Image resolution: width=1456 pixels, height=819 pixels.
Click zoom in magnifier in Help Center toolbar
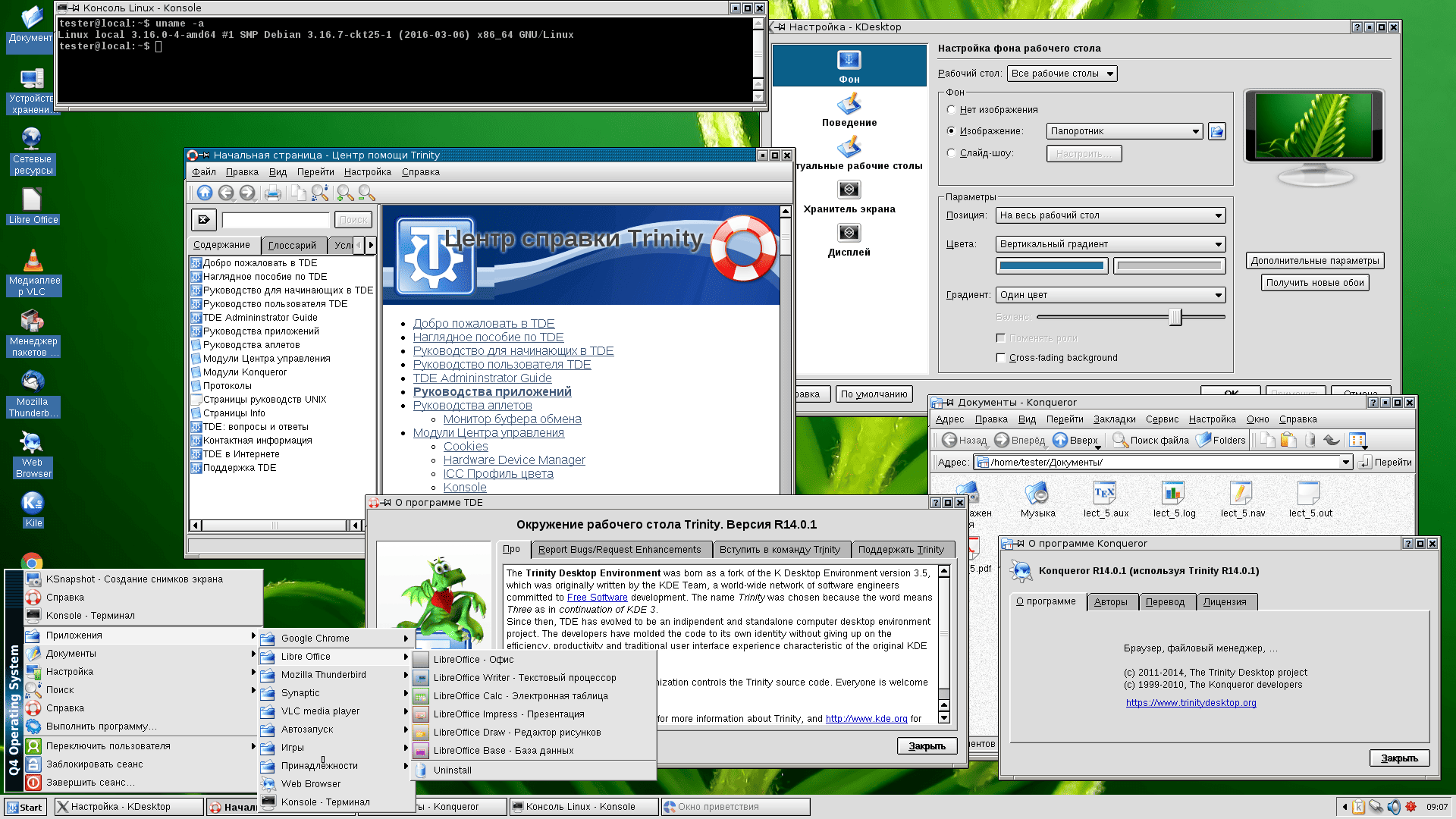(x=345, y=193)
